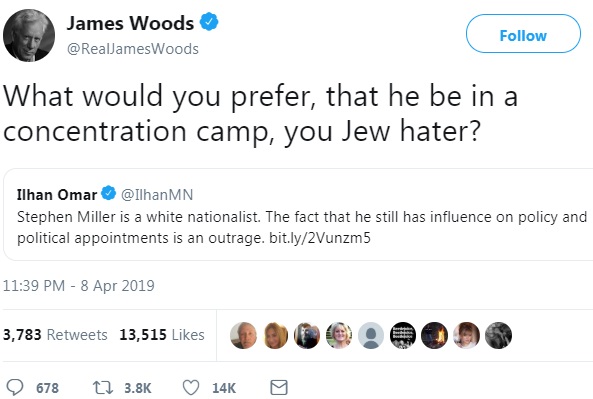View the 3,783 Retweets list

[55, 335]
